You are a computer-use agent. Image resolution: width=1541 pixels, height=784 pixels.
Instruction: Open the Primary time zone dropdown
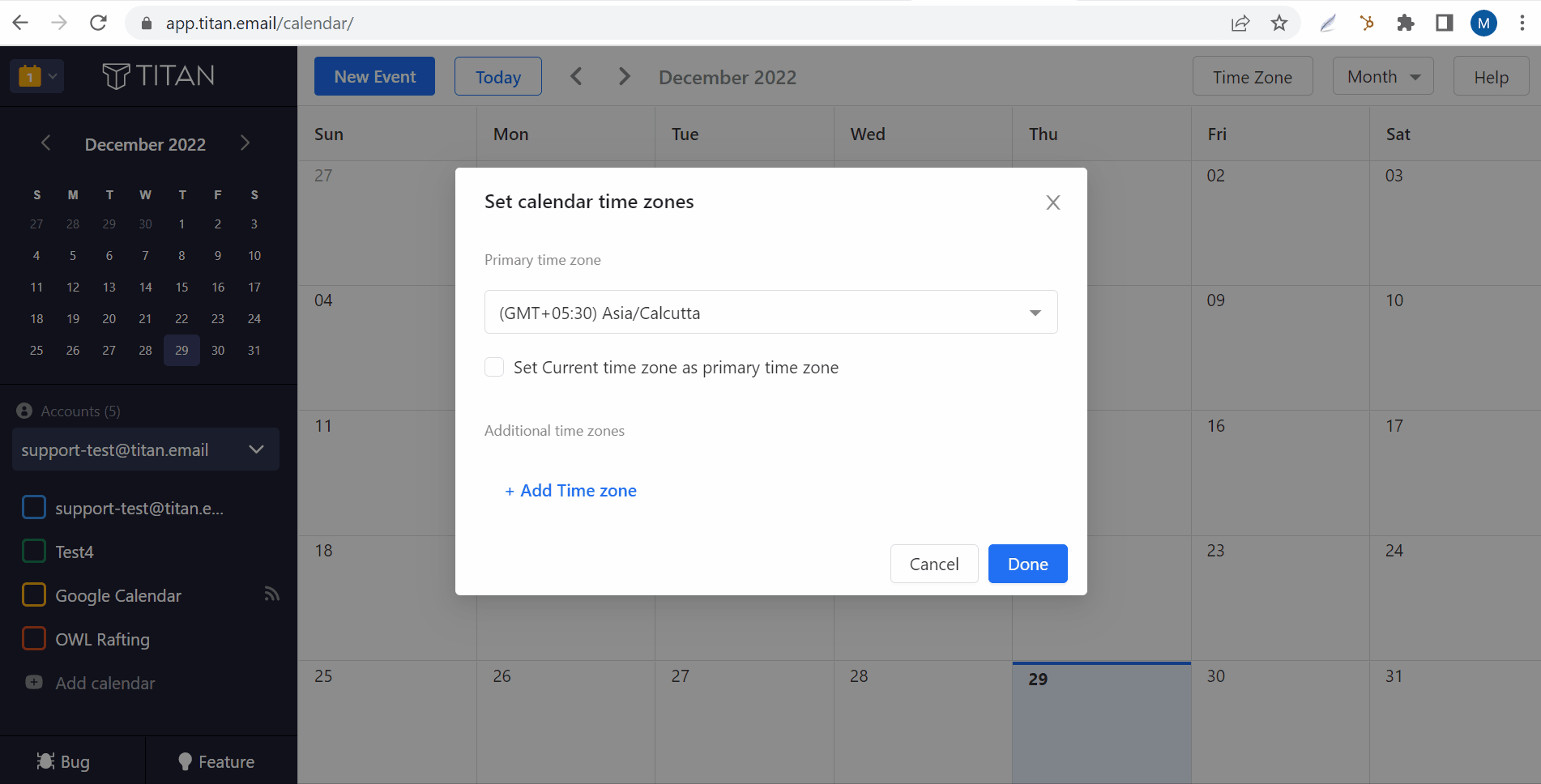(x=770, y=313)
